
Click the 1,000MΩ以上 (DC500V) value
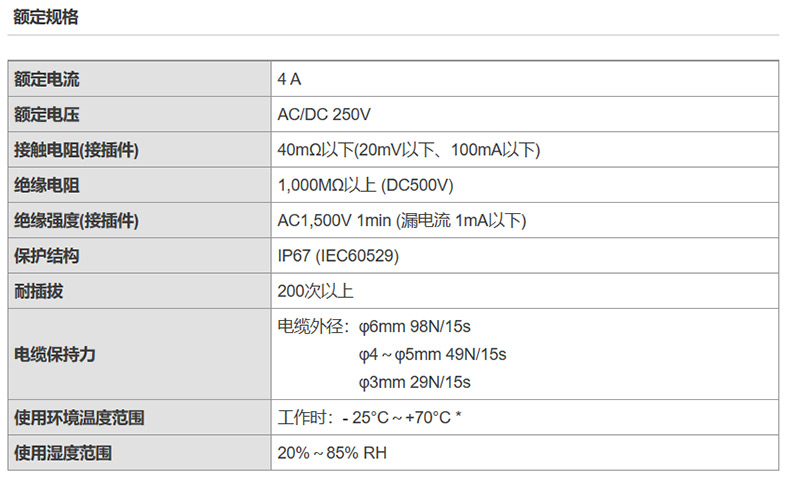366,185
